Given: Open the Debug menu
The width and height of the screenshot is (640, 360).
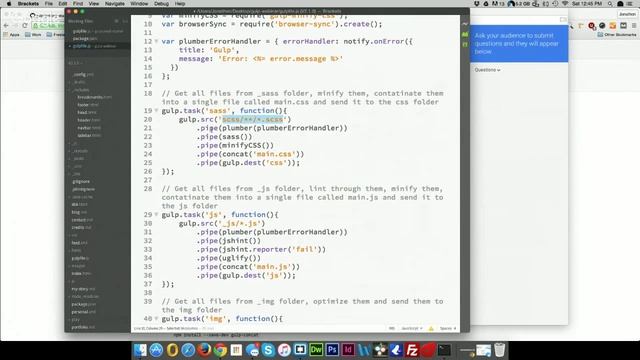Looking at the screenshot, I should coord(161,4).
